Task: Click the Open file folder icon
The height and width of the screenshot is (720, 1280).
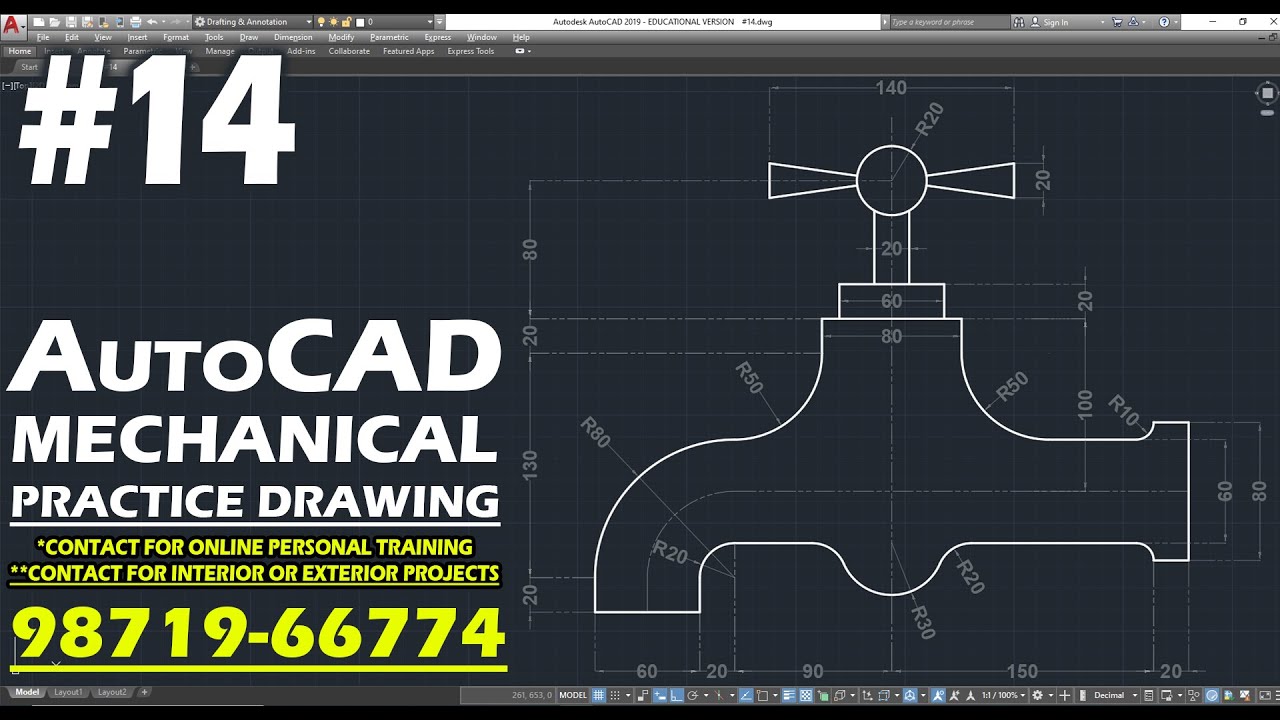Action: click(x=54, y=22)
